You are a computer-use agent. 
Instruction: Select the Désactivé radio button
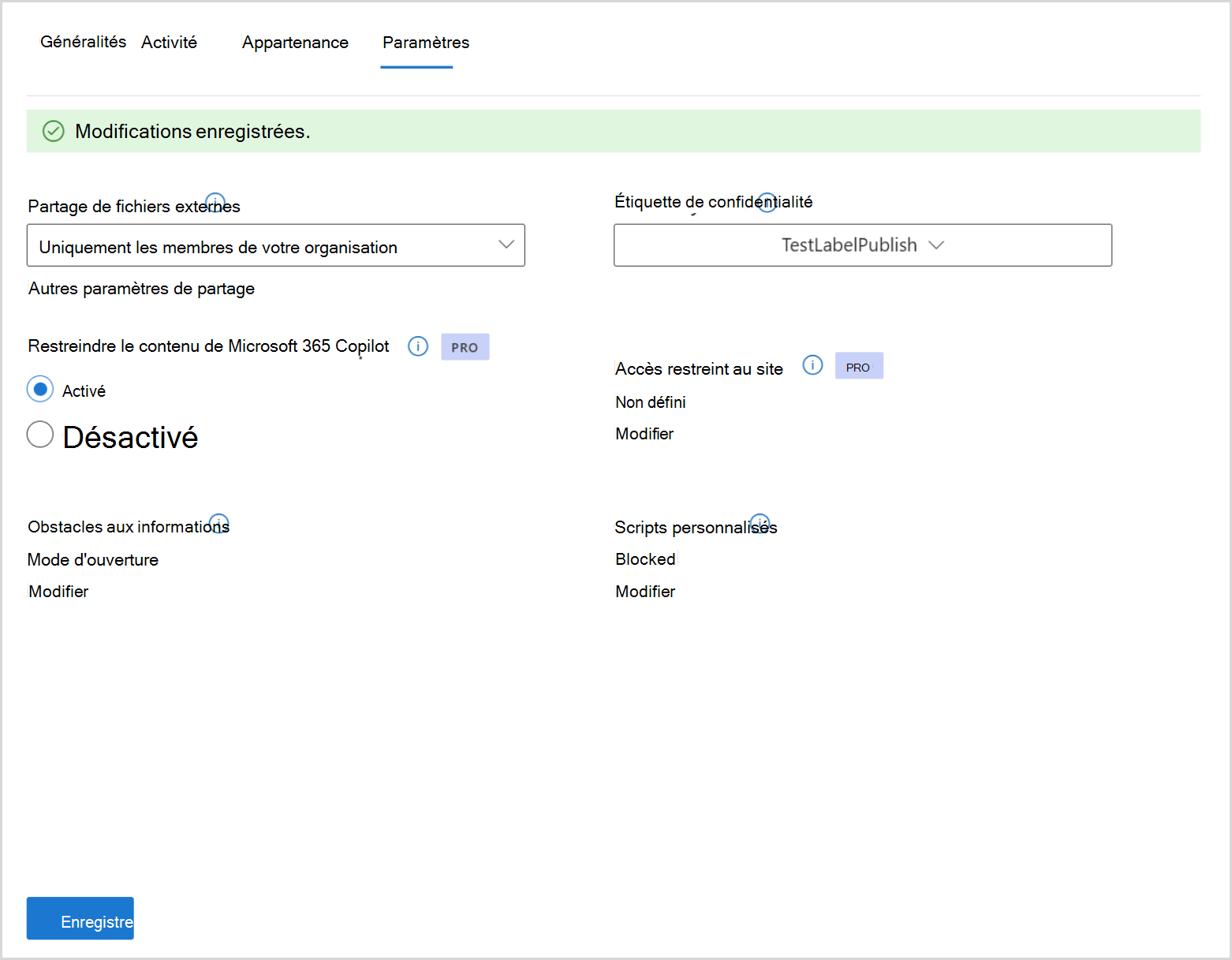pos(40,434)
